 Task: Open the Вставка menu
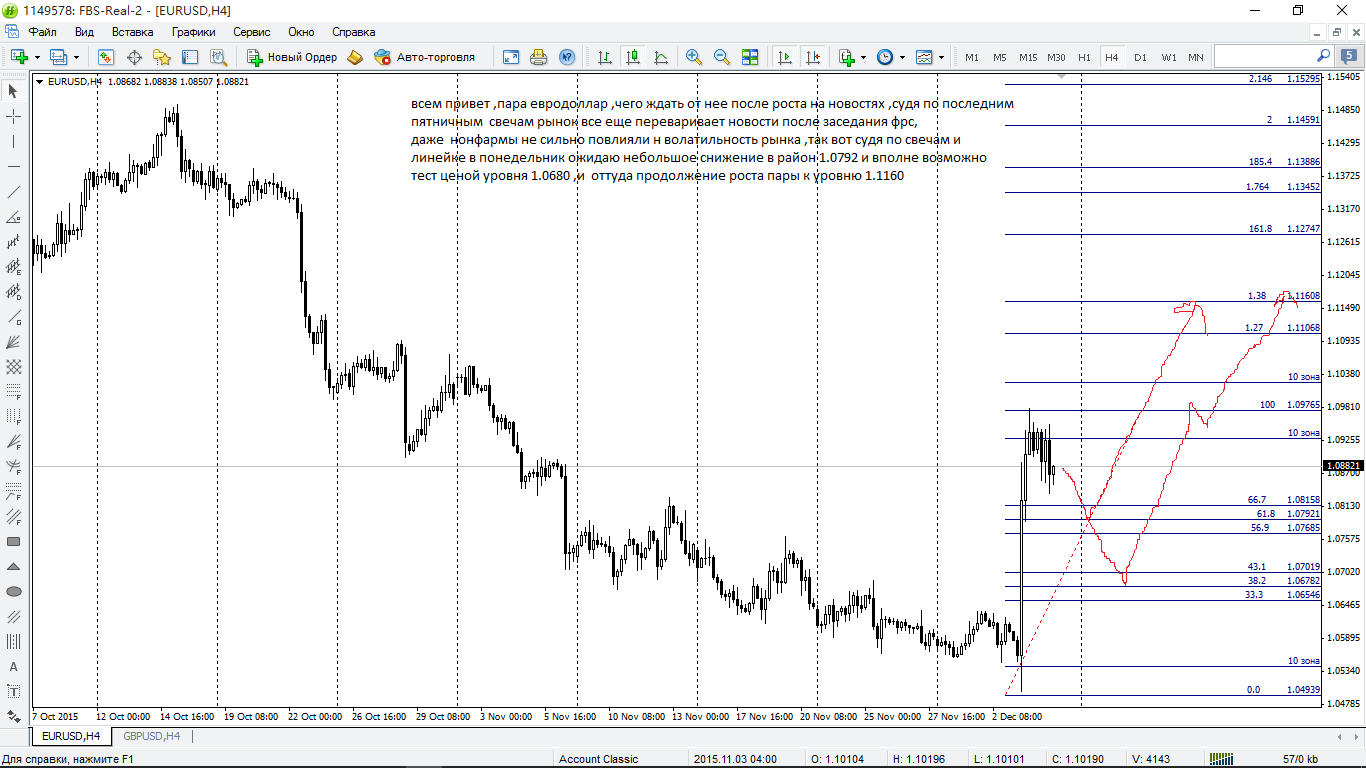point(132,32)
